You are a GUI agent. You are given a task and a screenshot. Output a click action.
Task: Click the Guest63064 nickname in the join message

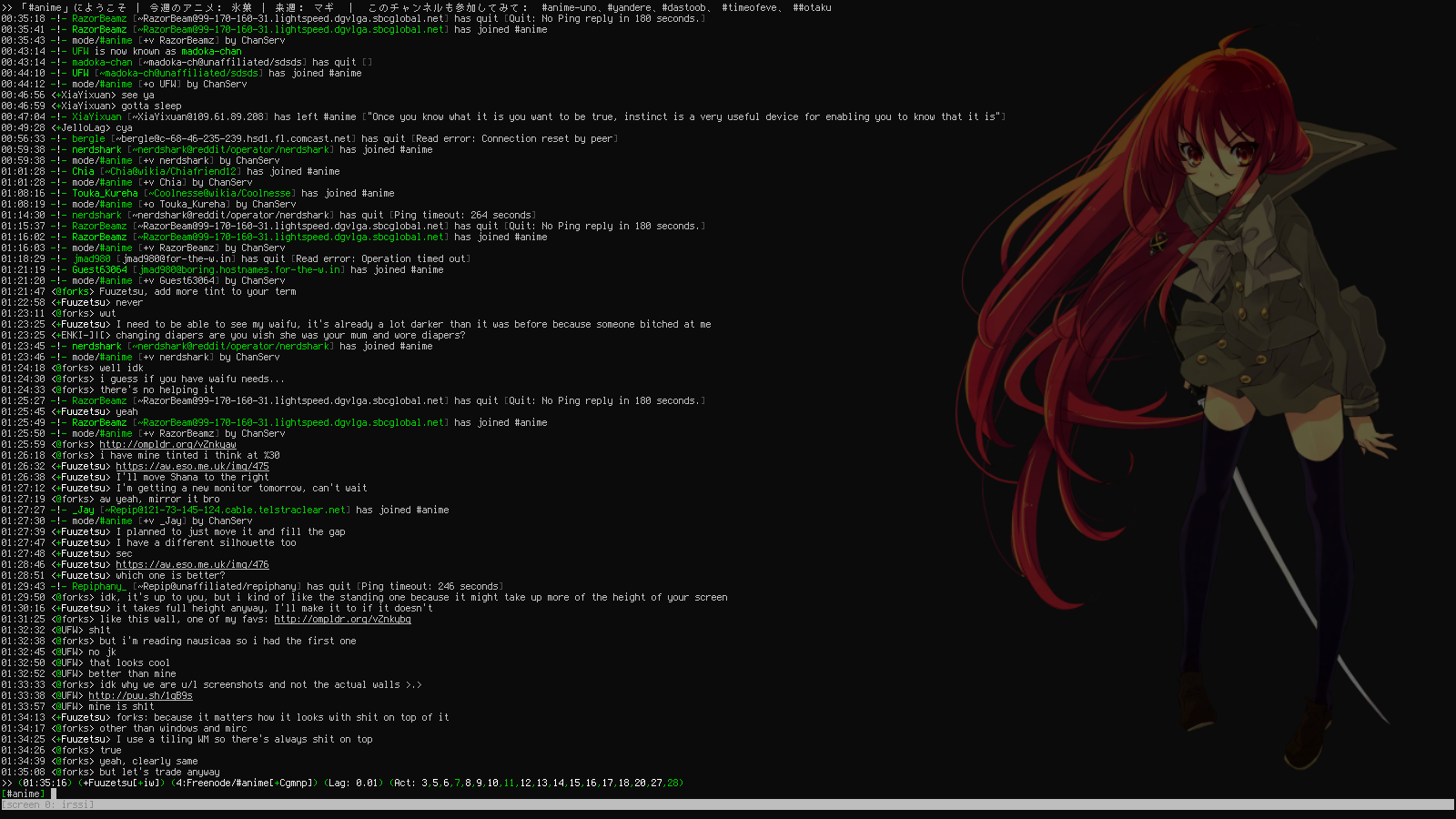click(x=100, y=270)
